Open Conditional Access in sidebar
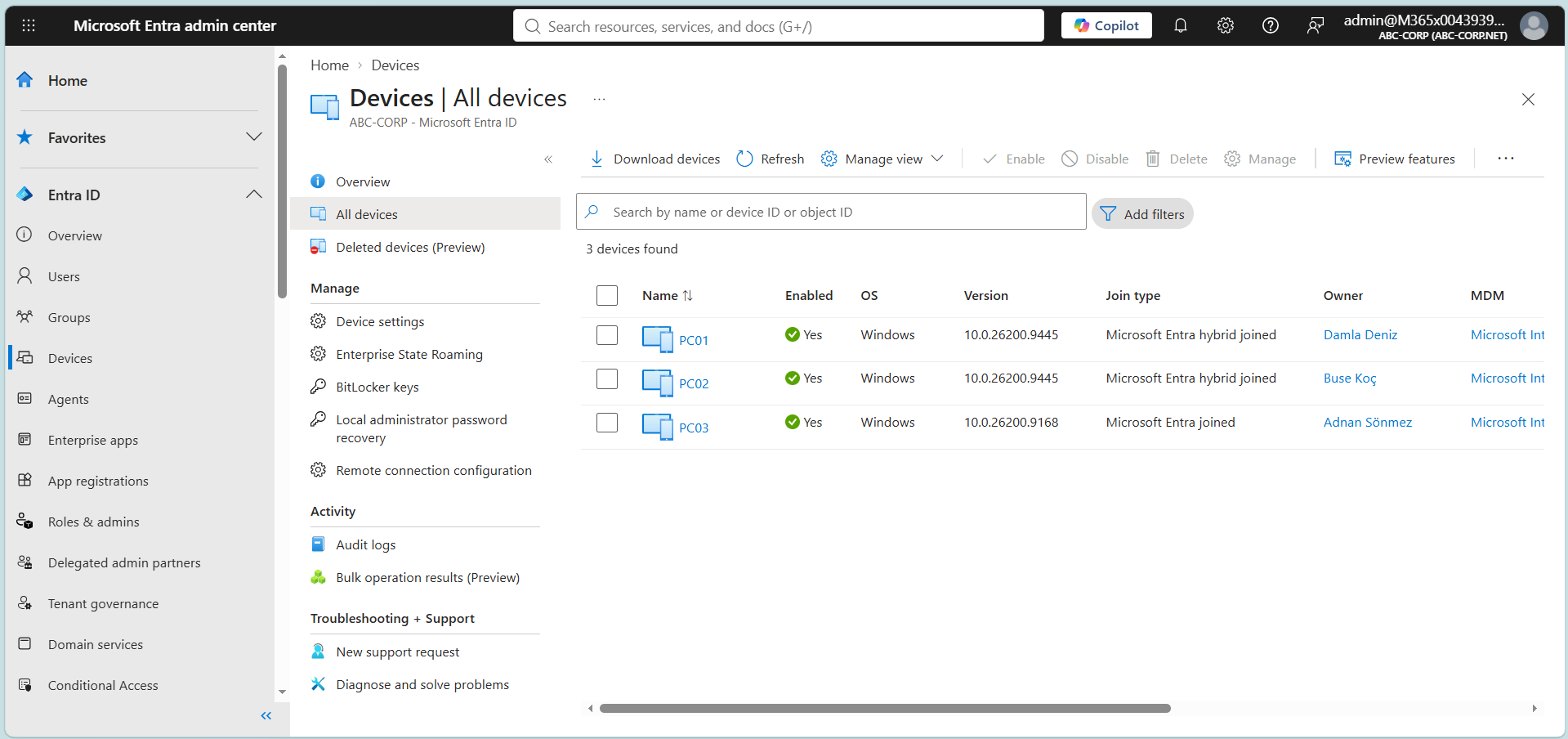The height and width of the screenshot is (739, 1568). [103, 685]
